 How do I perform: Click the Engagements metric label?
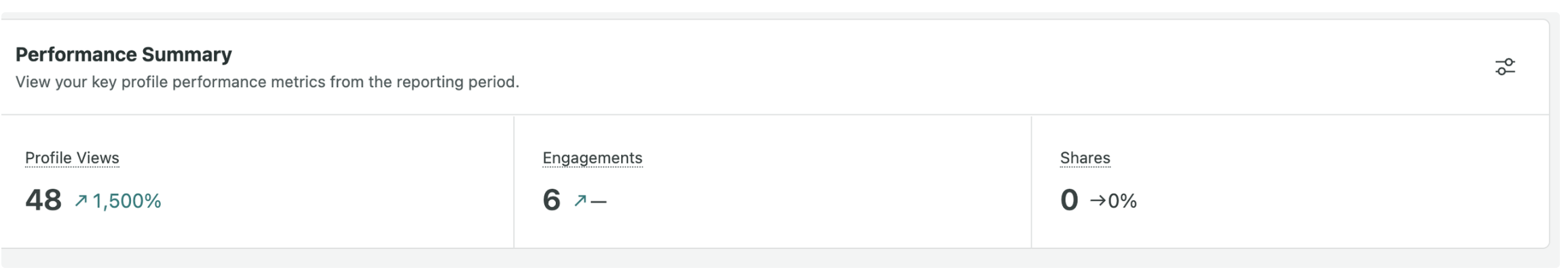coord(592,158)
